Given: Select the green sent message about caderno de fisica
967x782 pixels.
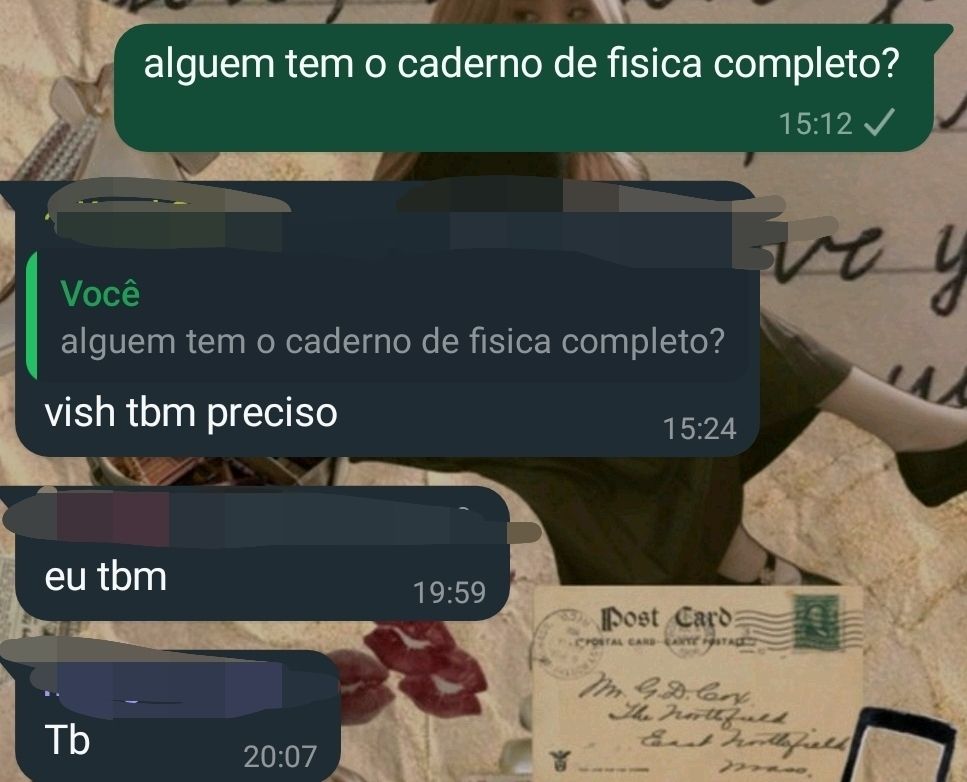Looking at the screenshot, I should (524, 88).
